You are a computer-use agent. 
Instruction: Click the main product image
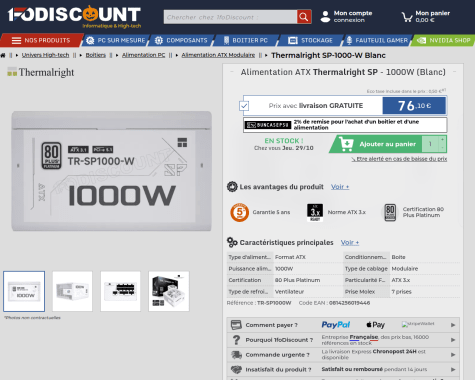[x=112, y=171]
